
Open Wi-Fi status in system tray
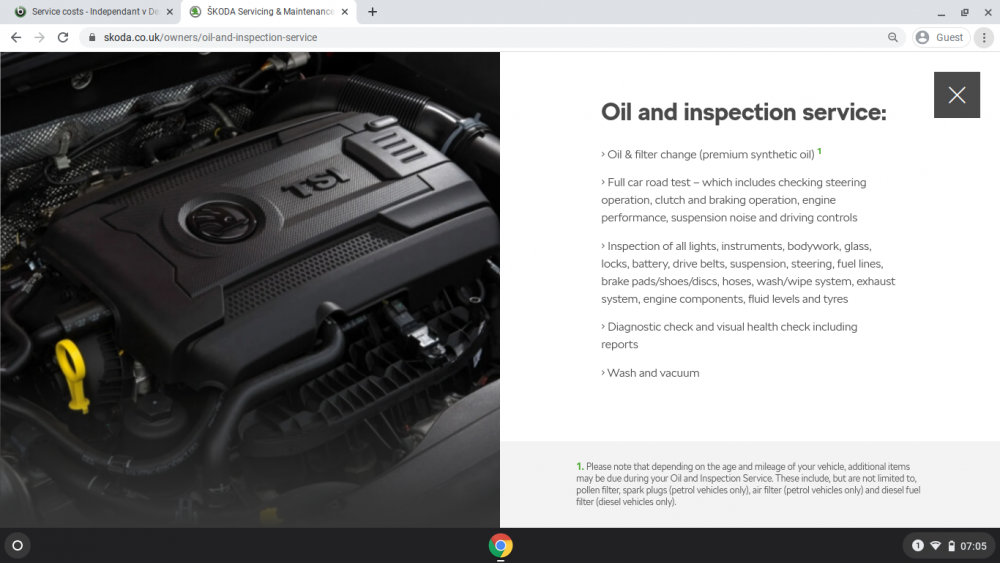click(x=936, y=546)
